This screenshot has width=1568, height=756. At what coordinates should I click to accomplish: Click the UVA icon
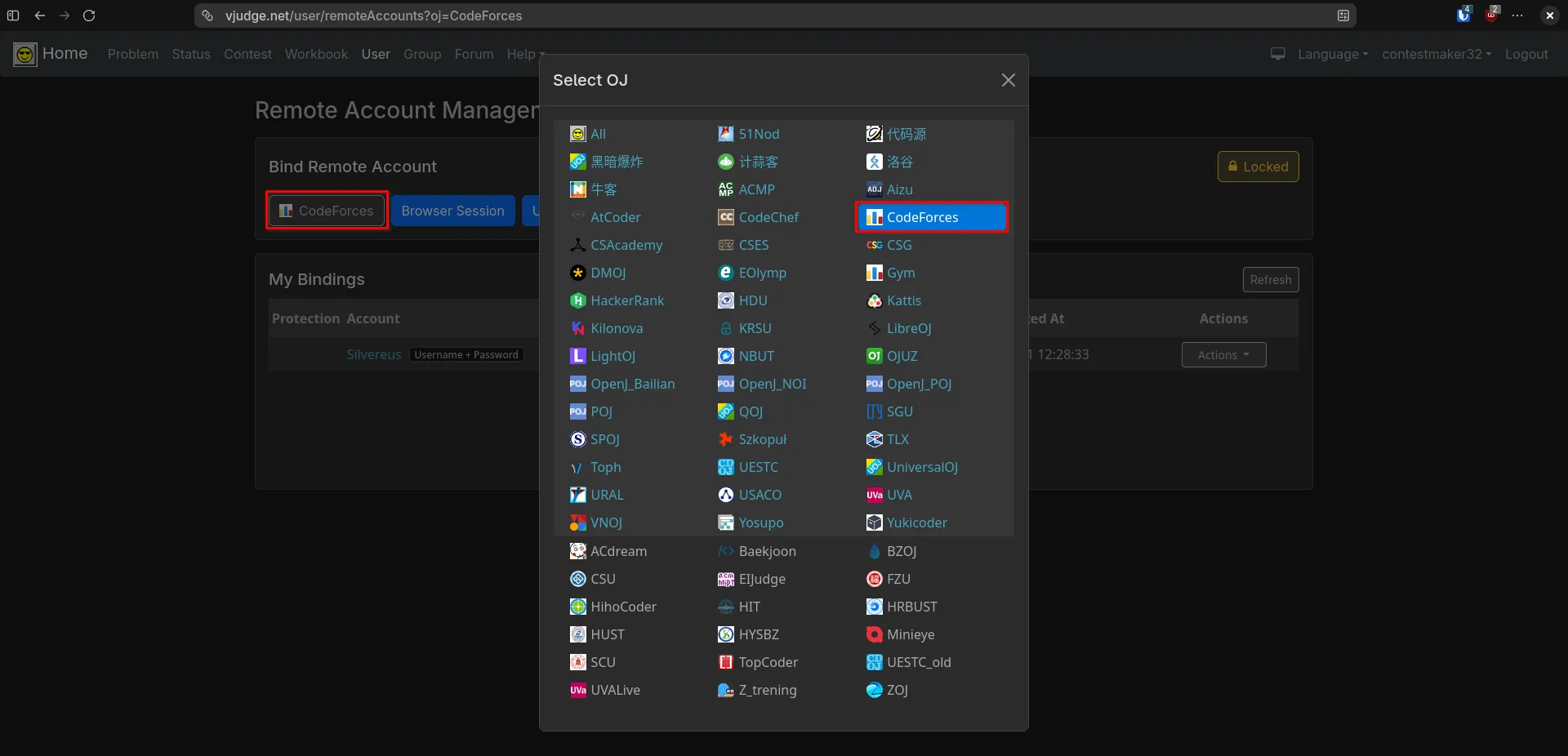[x=875, y=495]
